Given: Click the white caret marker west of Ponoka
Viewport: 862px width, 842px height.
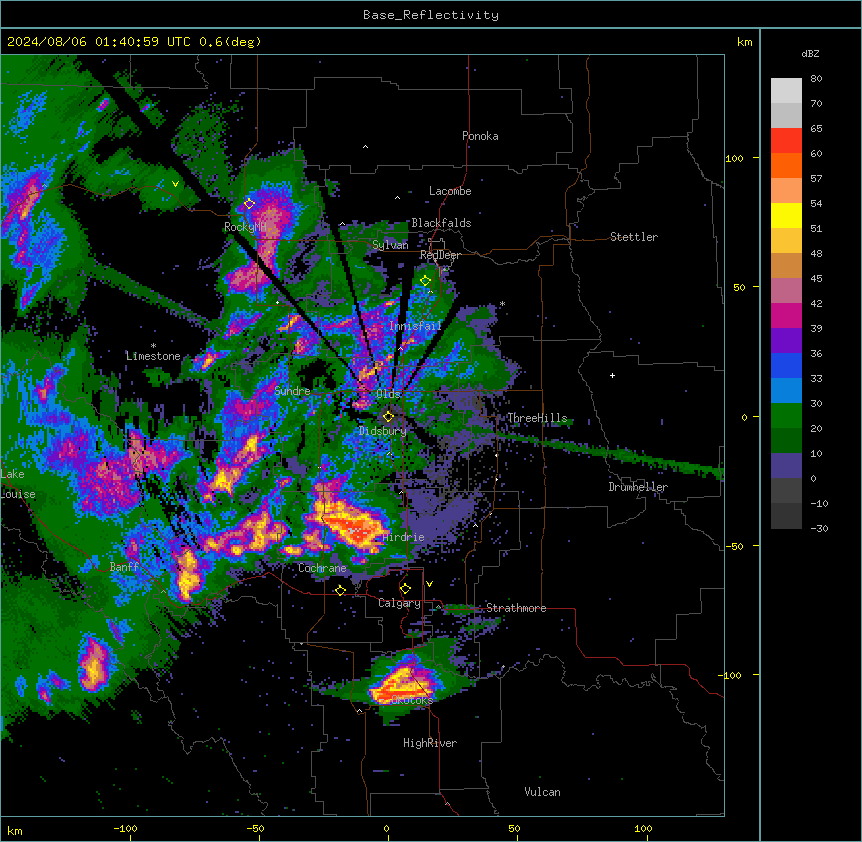Looking at the screenshot, I should (365, 147).
